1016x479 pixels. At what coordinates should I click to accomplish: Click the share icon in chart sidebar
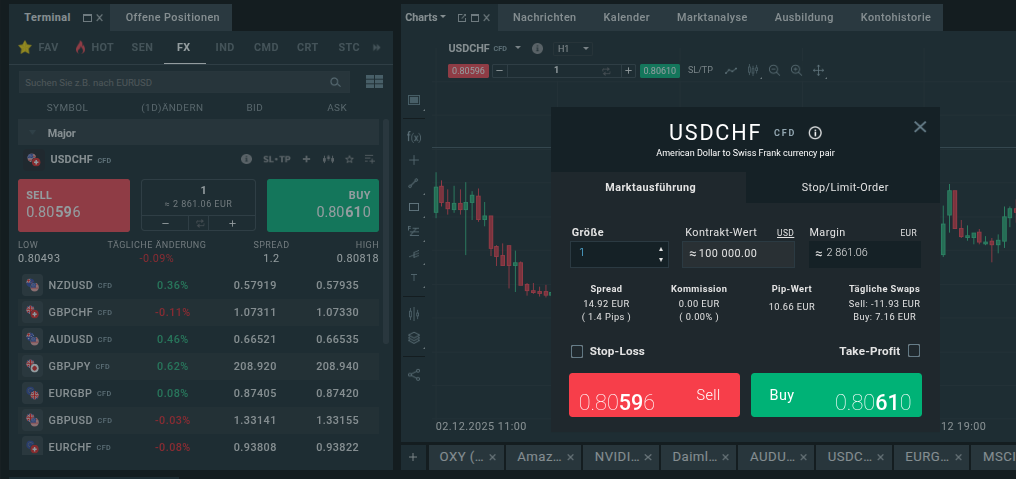pos(414,375)
